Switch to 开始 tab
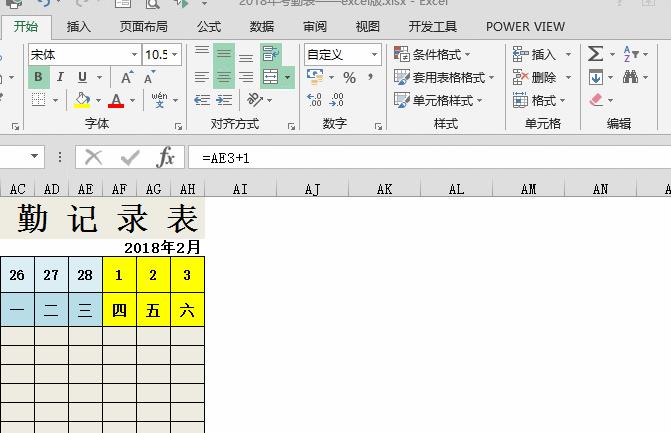This screenshot has width=671, height=433. 26,27
